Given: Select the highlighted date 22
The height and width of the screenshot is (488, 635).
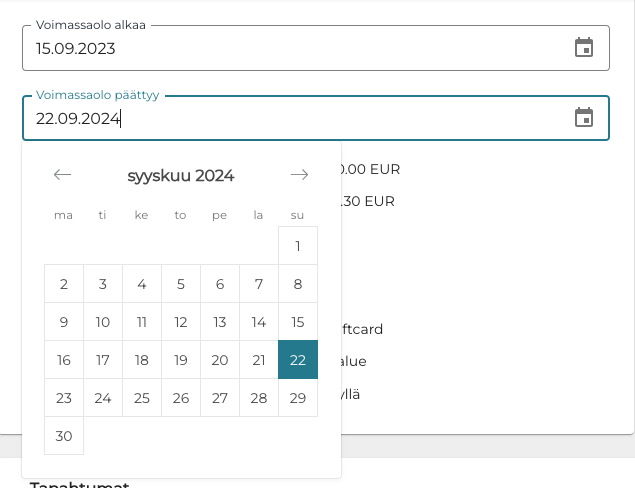Looking at the screenshot, I should click(x=298, y=360).
